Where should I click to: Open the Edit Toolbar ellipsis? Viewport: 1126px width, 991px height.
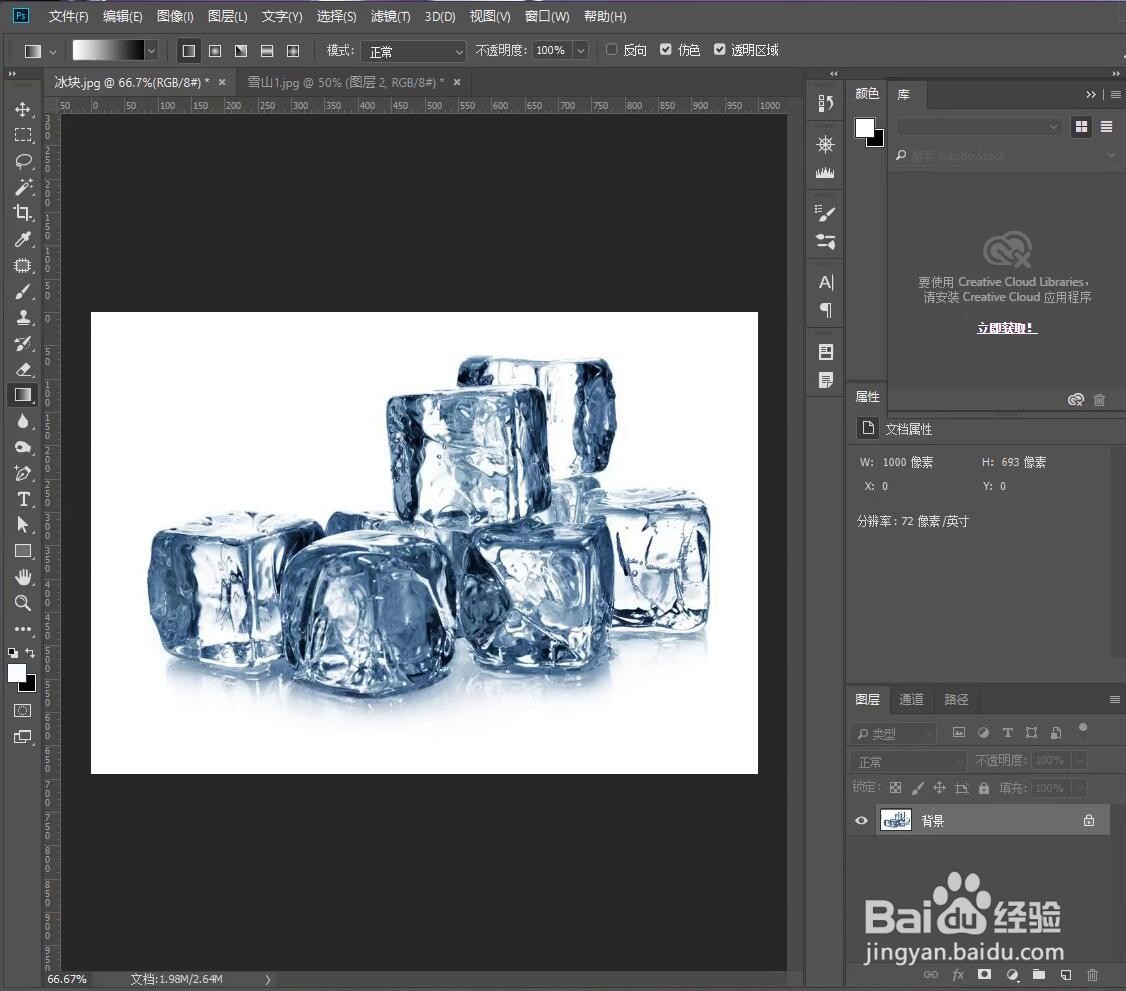(23, 629)
